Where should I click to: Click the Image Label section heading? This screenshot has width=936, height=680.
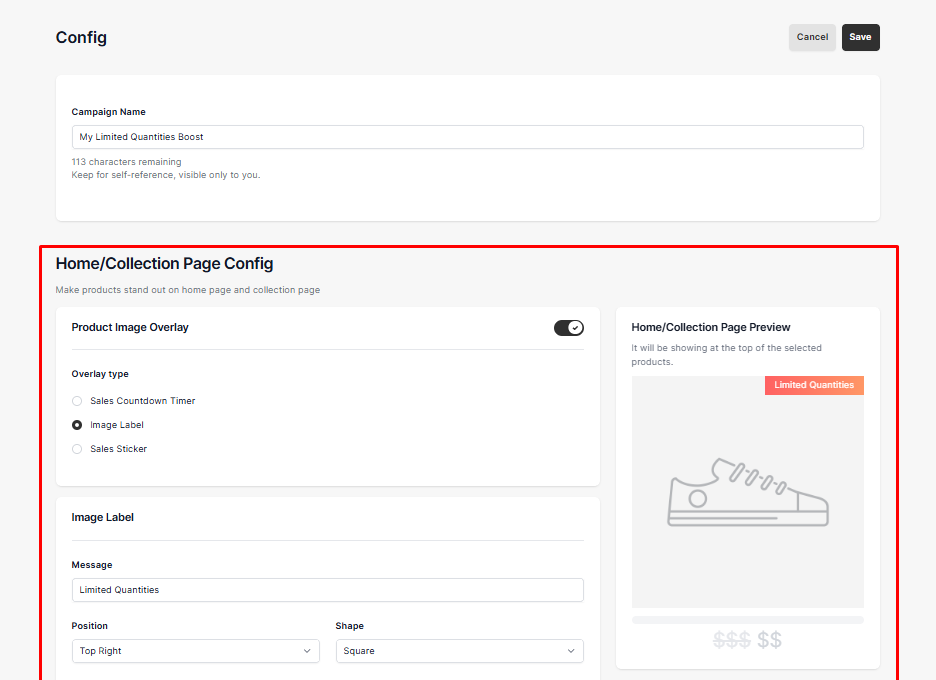tap(103, 517)
